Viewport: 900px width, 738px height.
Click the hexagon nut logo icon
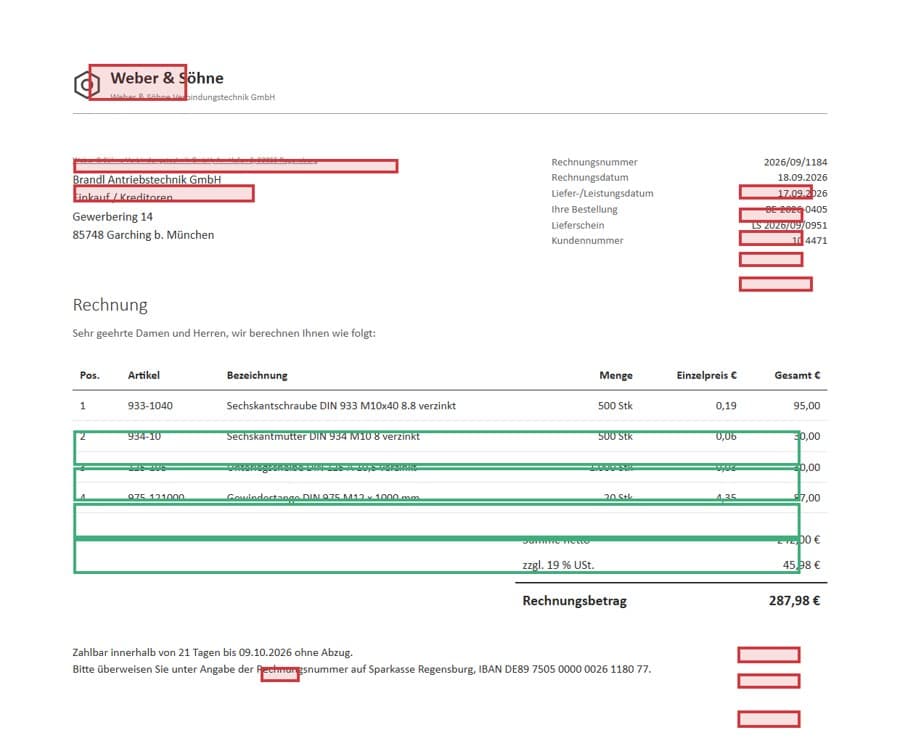click(x=87, y=85)
